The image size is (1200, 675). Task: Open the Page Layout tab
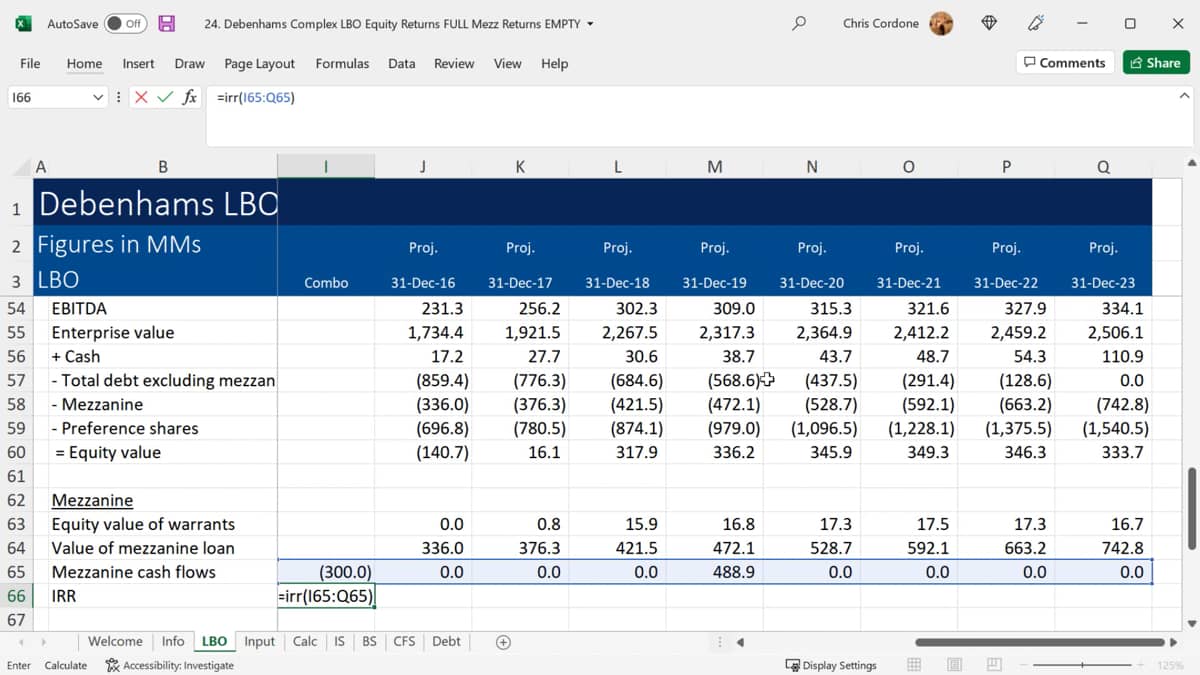[x=259, y=63]
